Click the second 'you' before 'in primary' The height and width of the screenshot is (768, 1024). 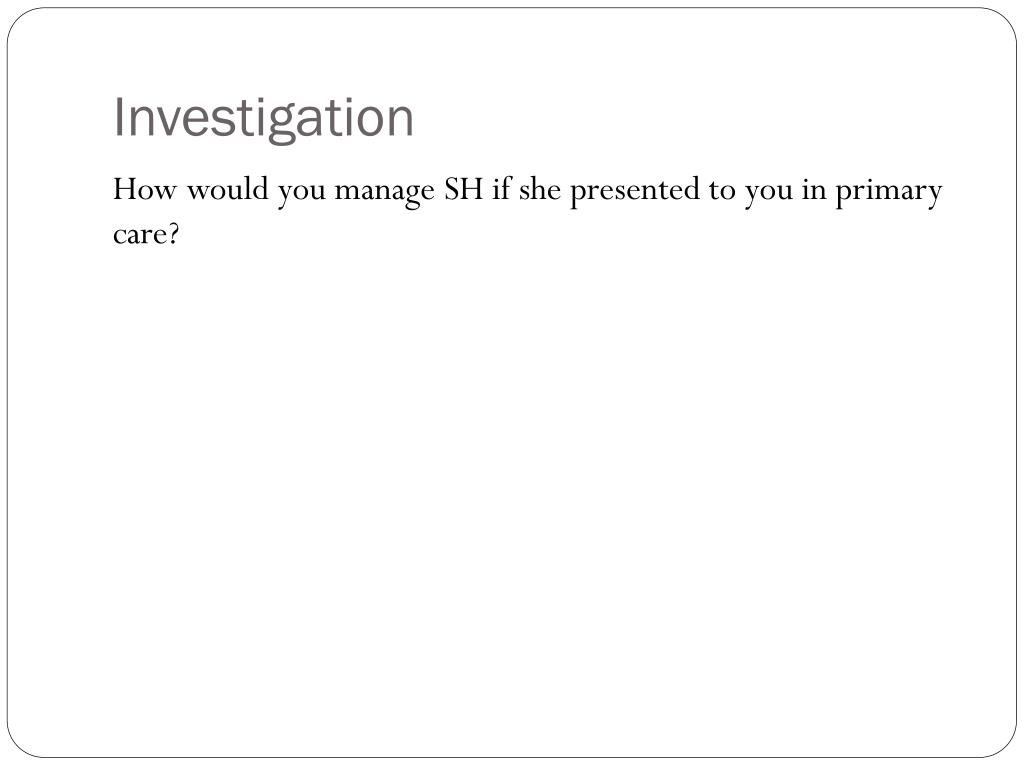pos(769,193)
